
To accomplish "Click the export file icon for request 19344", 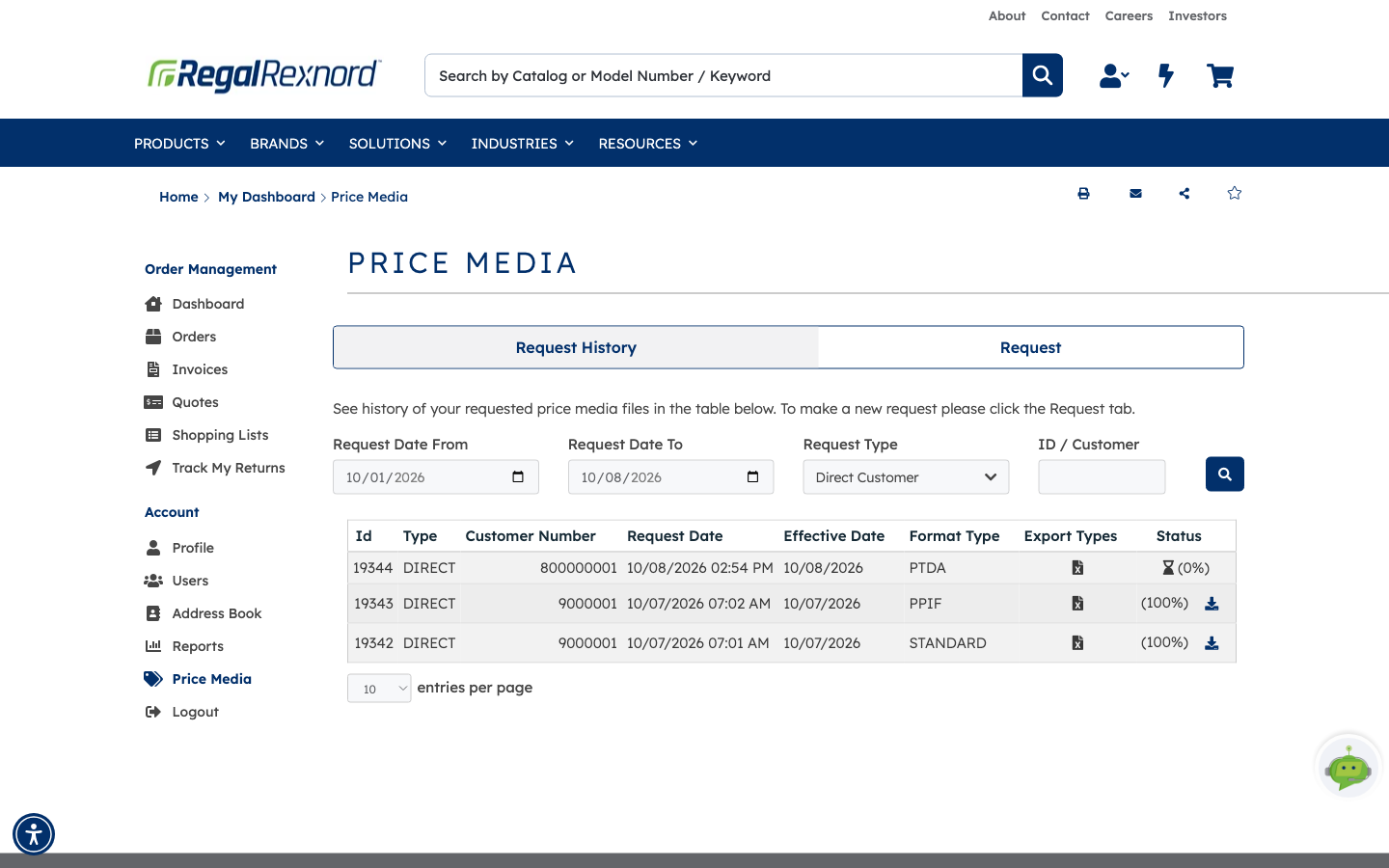I will (x=1077, y=568).
